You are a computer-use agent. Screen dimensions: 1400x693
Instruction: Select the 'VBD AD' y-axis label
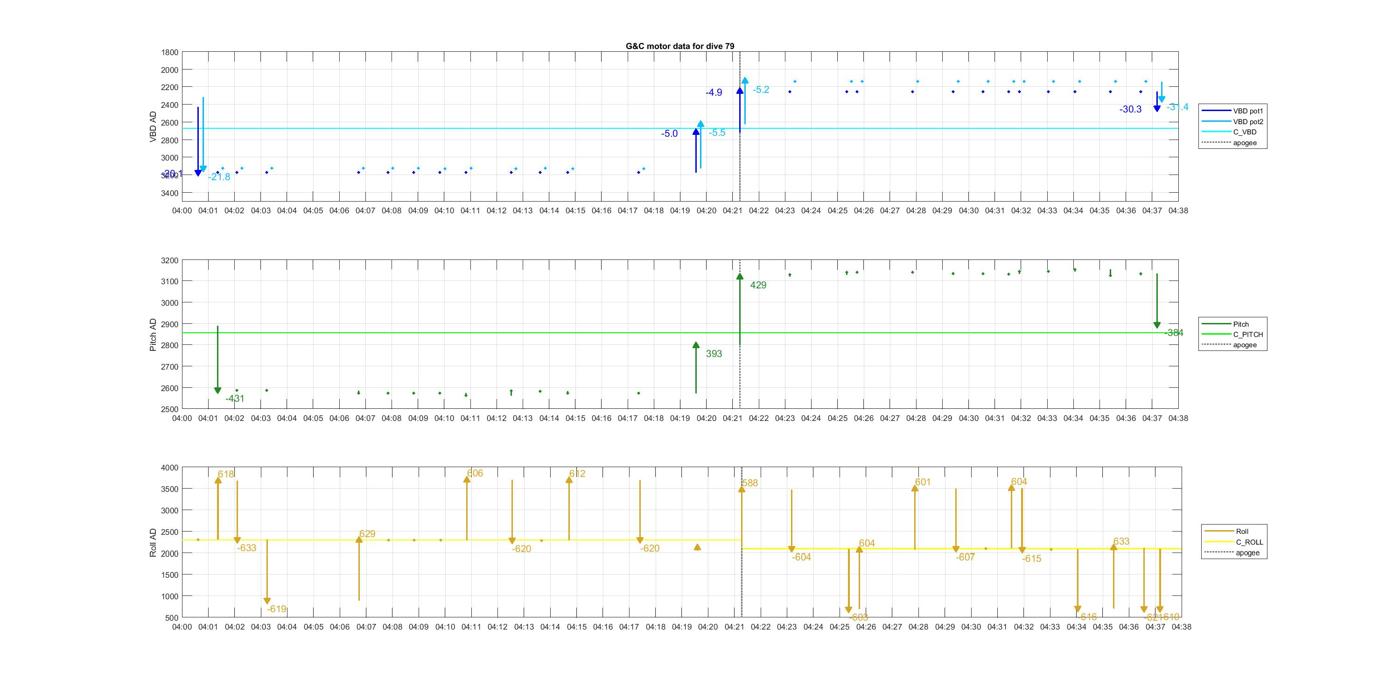153,127
